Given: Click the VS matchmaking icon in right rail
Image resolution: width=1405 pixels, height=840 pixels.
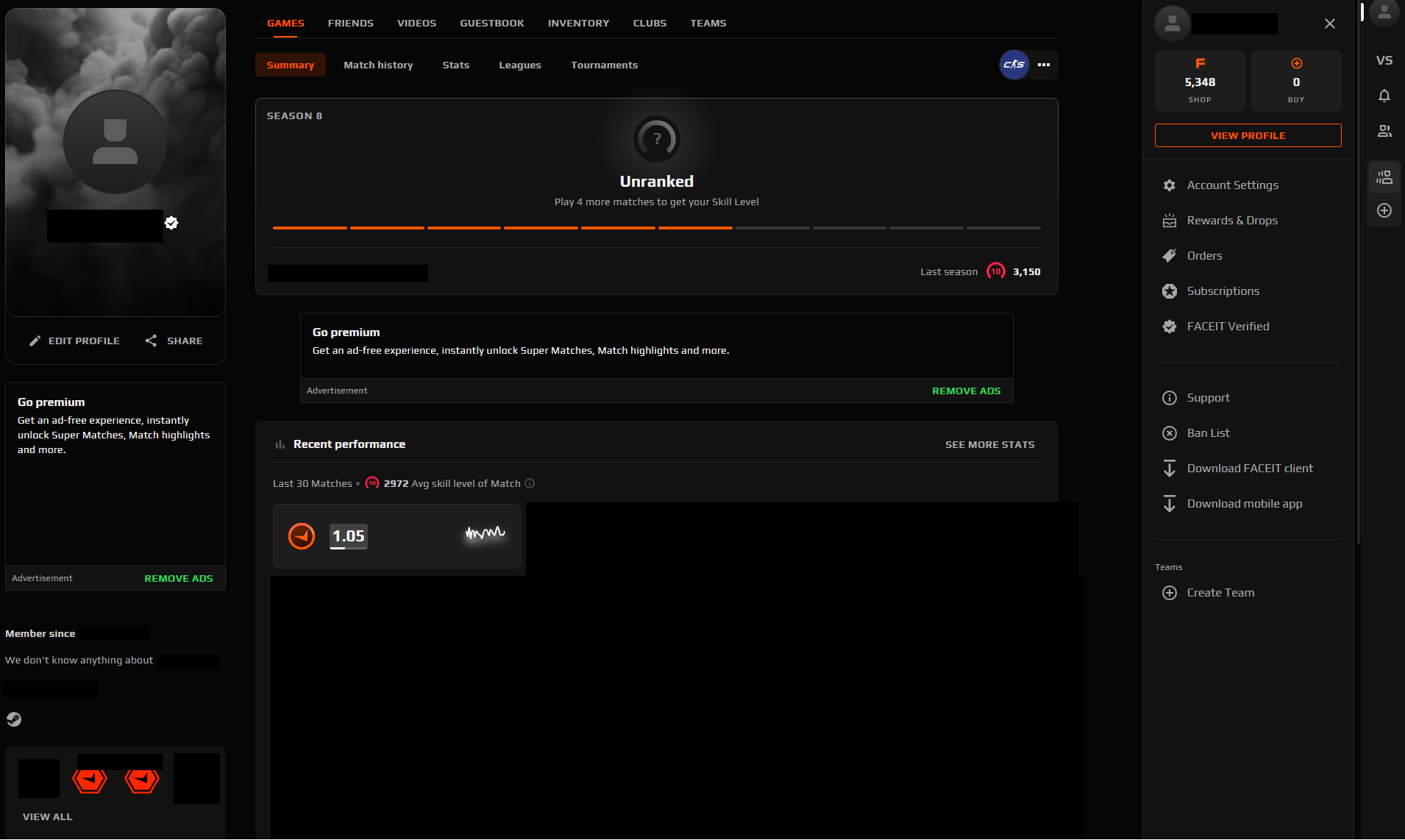Looking at the screenshot, I should click(x=1384, y=60).
